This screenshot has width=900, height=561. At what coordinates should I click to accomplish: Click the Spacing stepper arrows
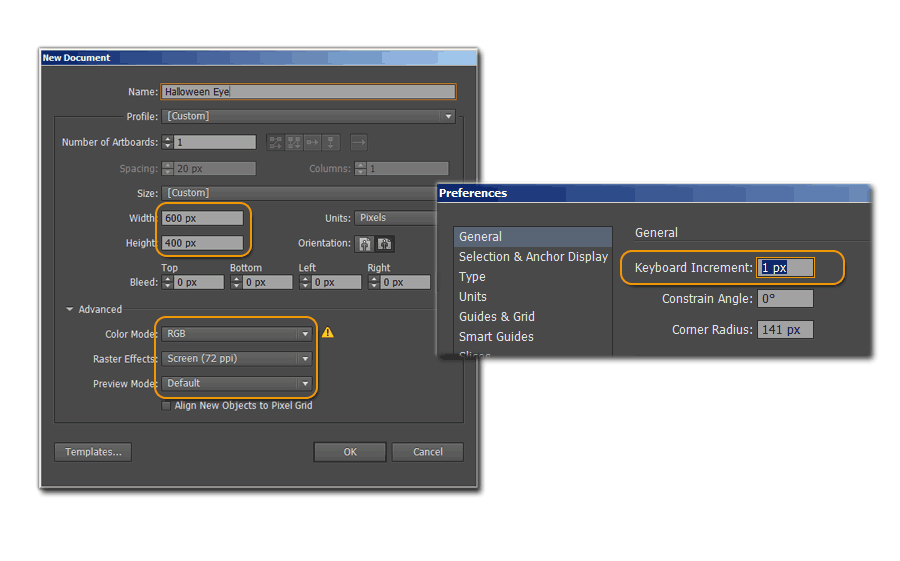[168, 169]
